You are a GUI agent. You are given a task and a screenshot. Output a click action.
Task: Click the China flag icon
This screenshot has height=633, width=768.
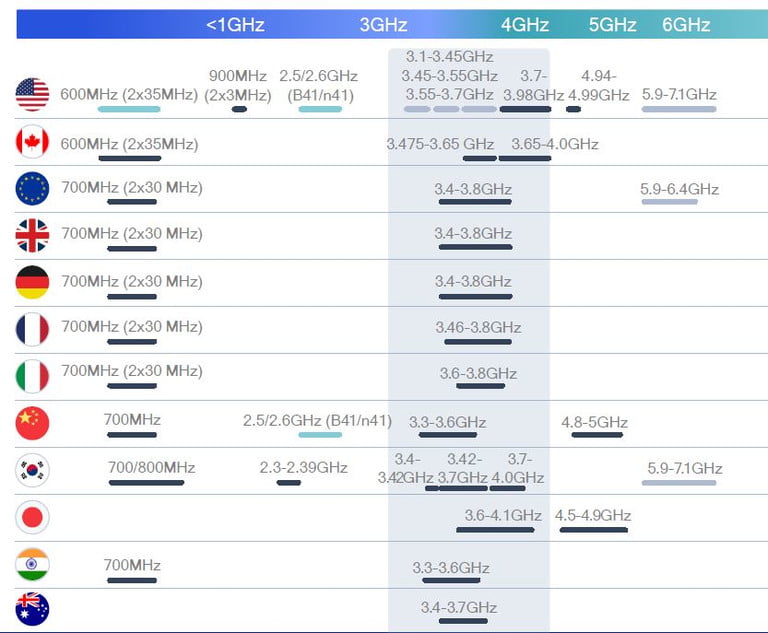pyautogui.click(x=32, y=423)
